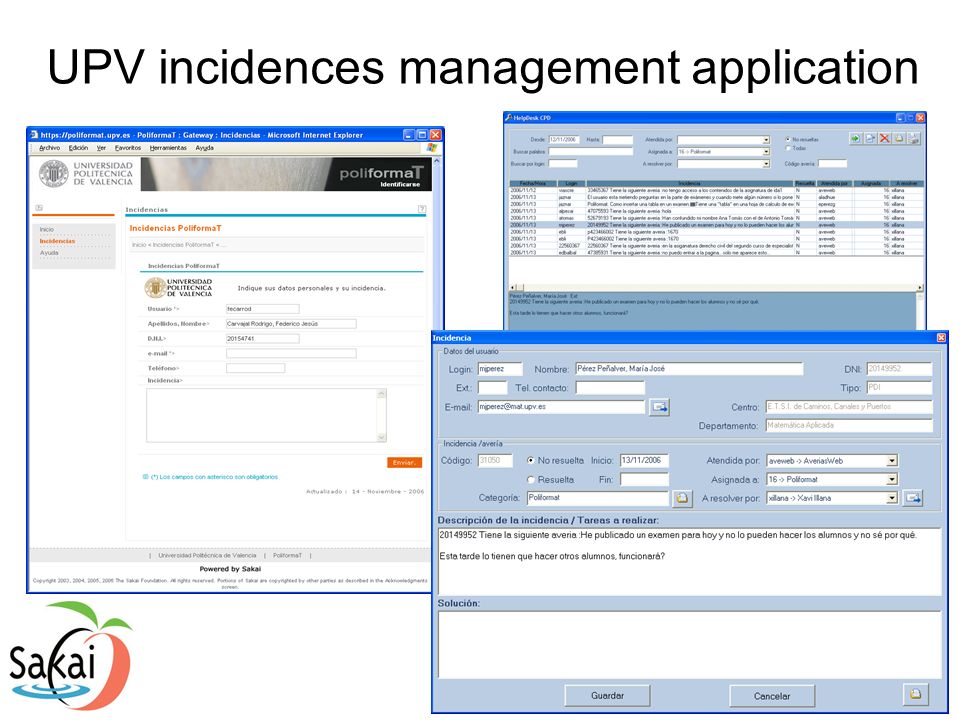The image size is (960, 720).
Task: Click the Internet Explorer page icon in title bar
Action: click(x=35, y=135)
